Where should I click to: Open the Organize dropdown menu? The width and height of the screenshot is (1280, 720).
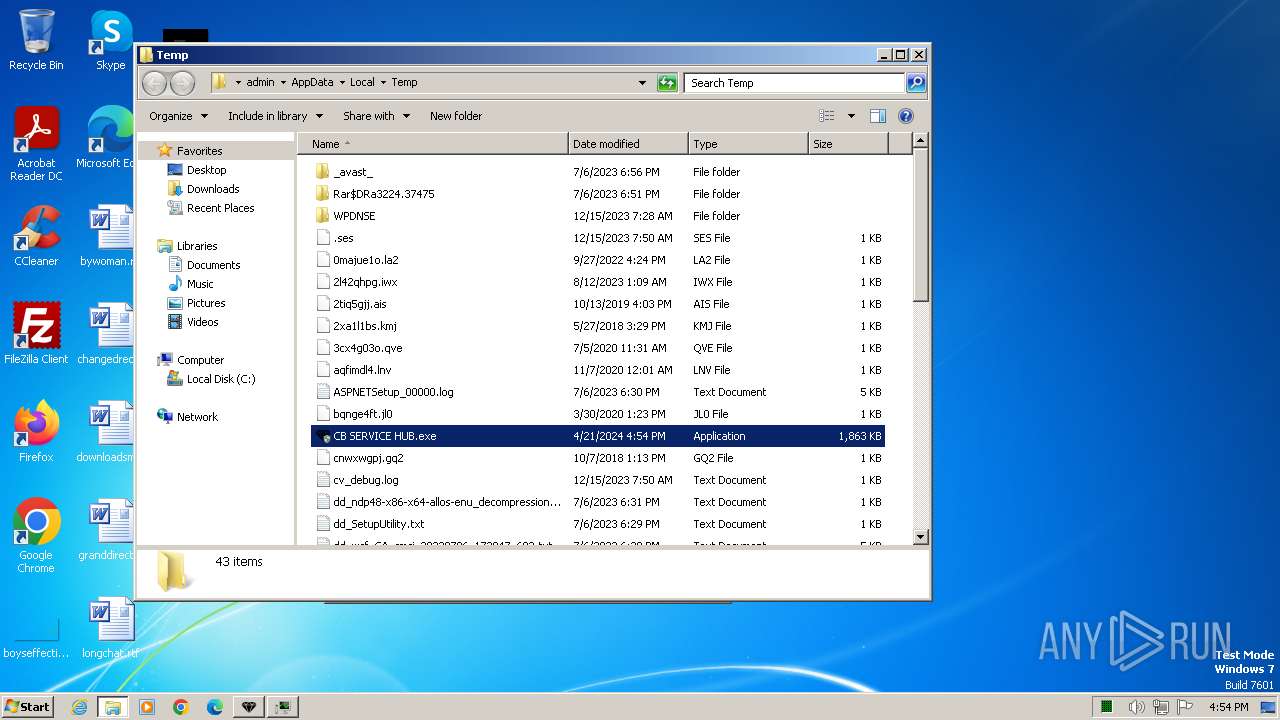click(179, 116)
